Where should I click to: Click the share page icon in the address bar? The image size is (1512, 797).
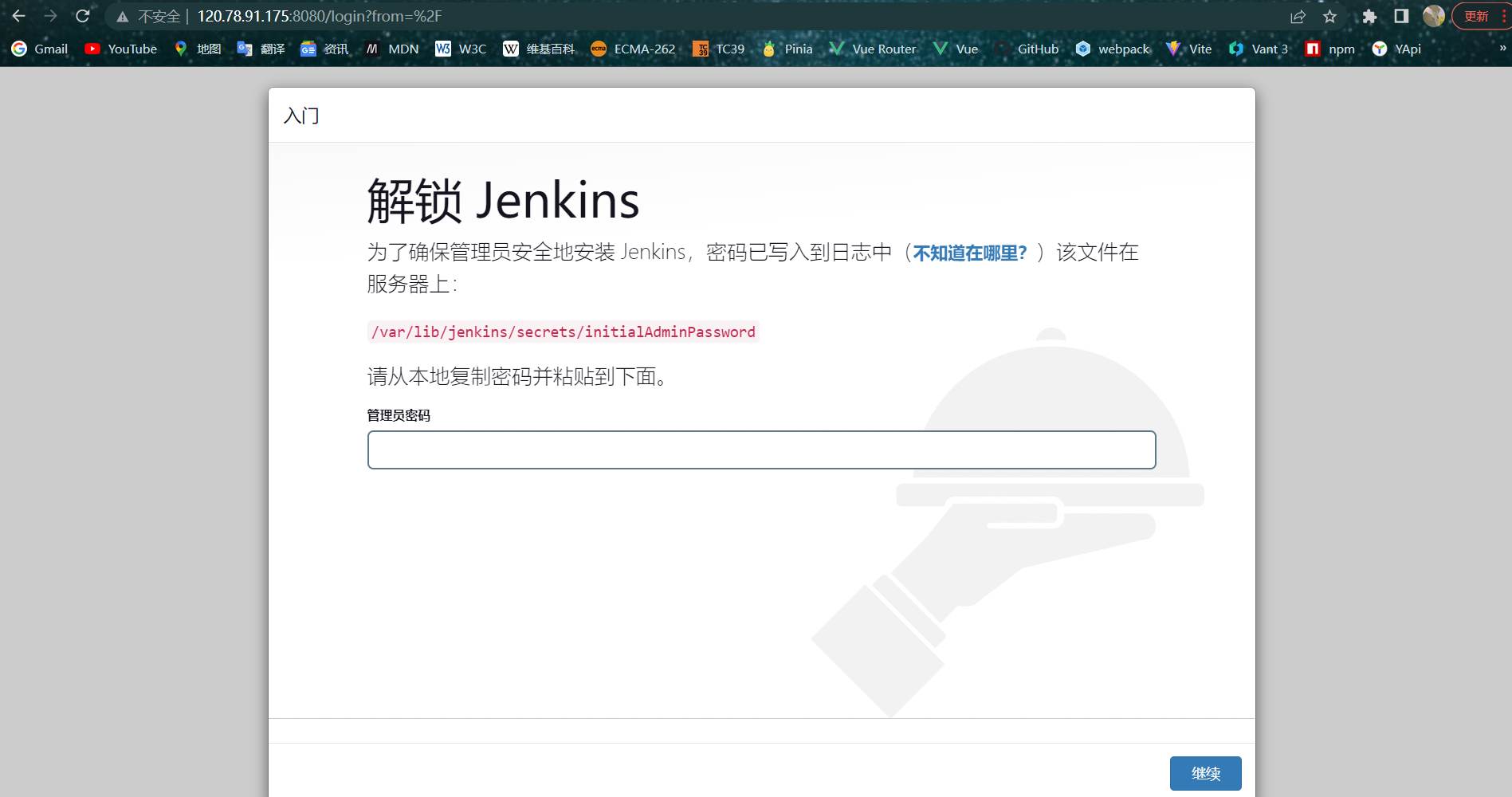point(1298,17)
